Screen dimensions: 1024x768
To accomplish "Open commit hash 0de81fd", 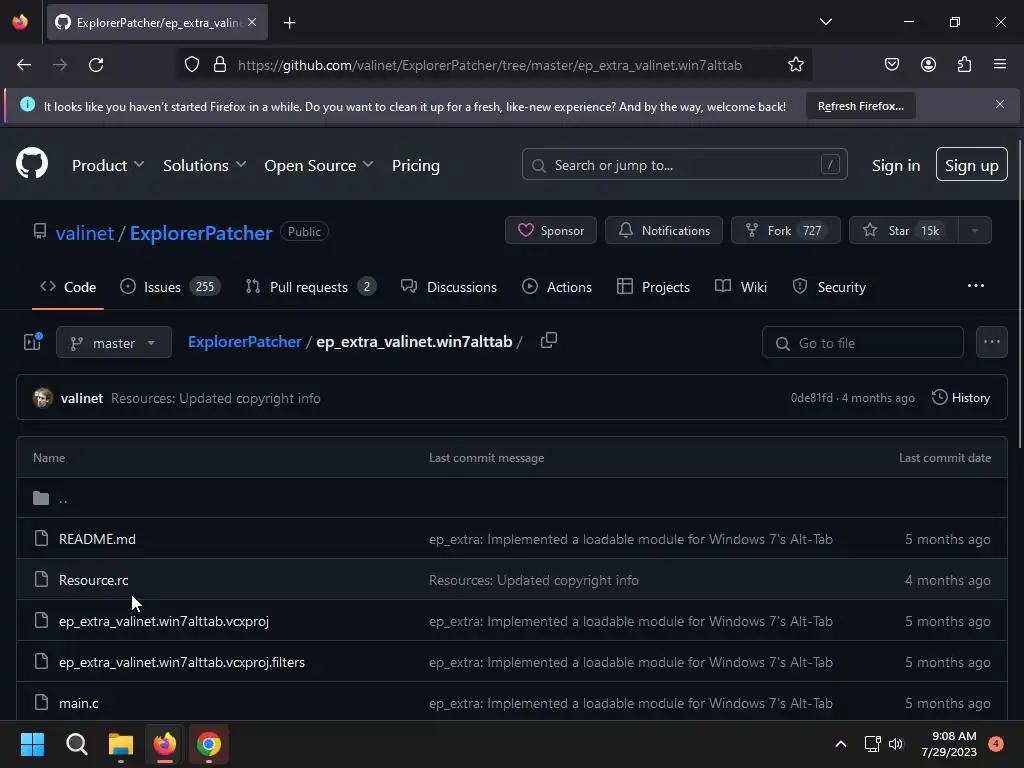I will [x=812, y=398].
